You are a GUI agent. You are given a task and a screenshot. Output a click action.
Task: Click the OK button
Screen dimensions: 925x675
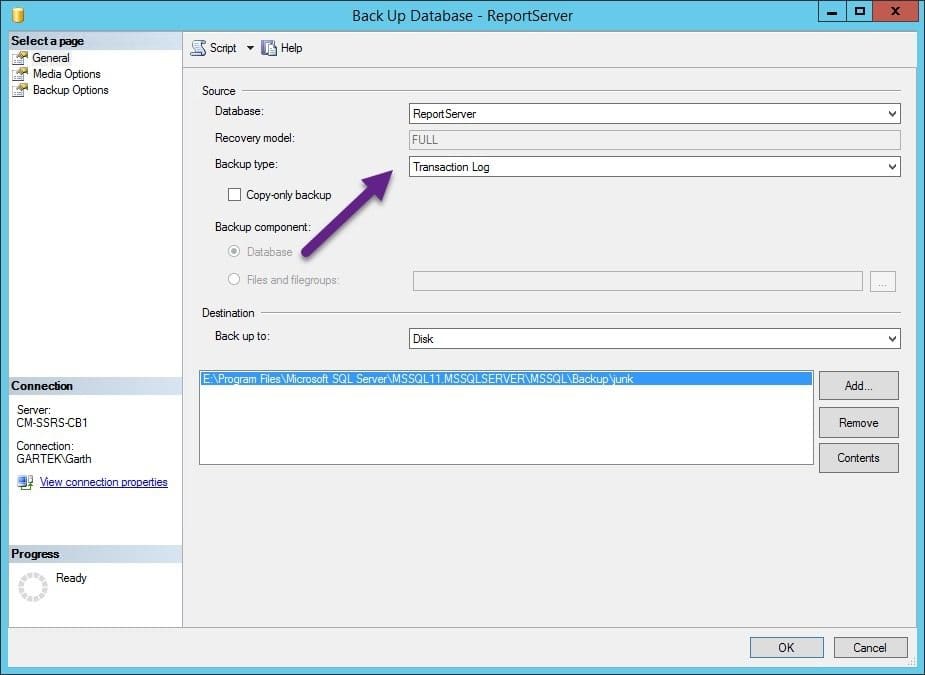click(786, 647)
